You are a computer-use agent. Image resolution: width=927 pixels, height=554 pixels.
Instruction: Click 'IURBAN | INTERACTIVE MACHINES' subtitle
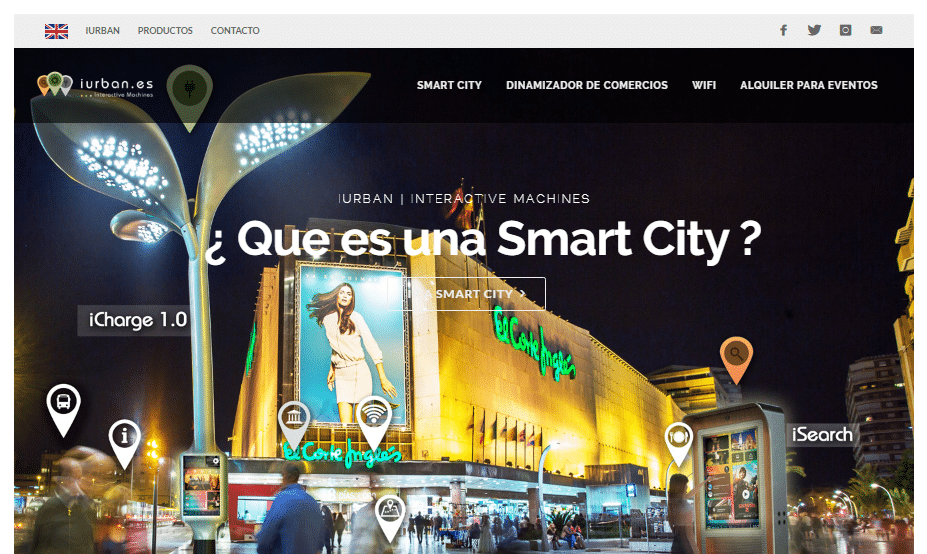[464, 199]
